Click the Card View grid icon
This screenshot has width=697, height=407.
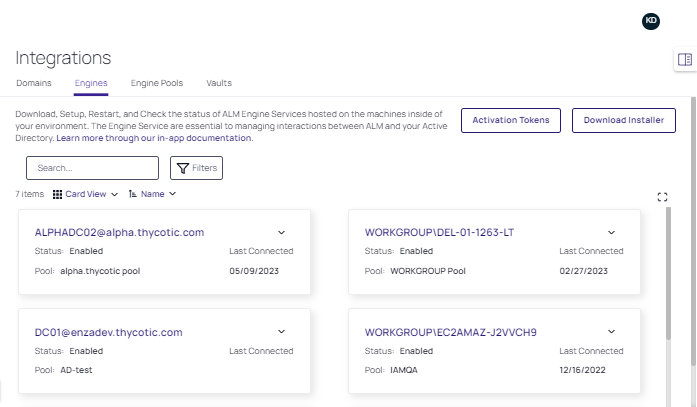click(x=57, y=194)
